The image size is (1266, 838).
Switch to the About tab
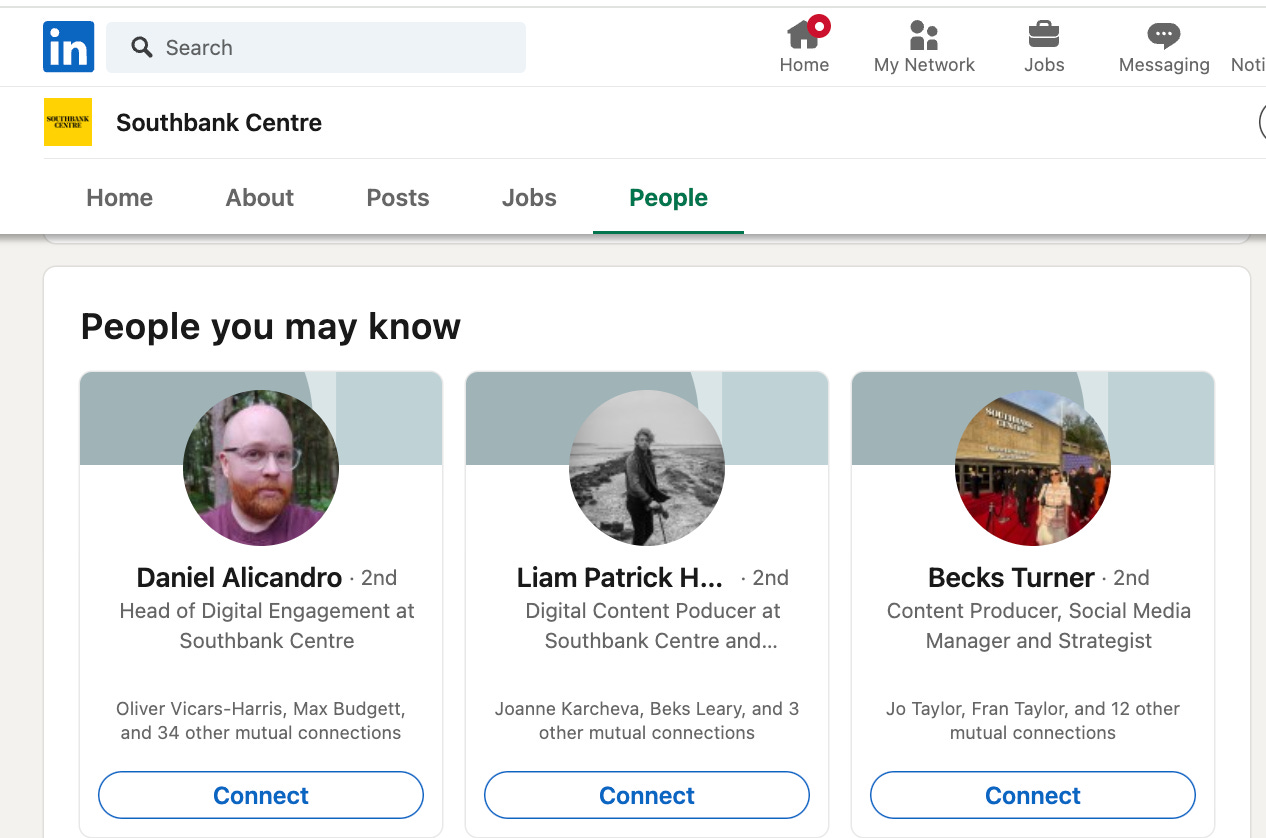[x=260, y=197]
